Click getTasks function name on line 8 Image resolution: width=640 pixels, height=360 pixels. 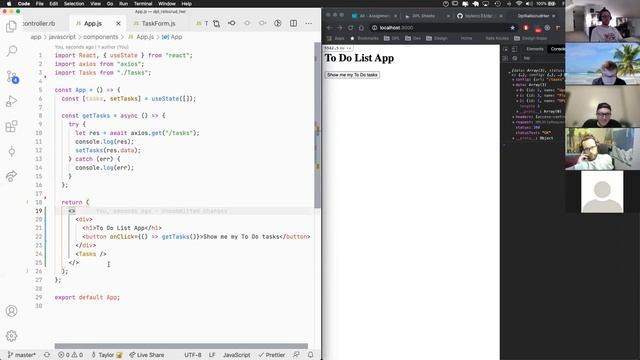point(96,116)
